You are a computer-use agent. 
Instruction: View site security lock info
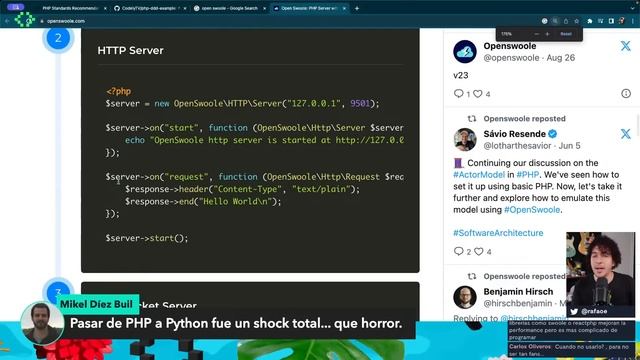pos(42,21)
